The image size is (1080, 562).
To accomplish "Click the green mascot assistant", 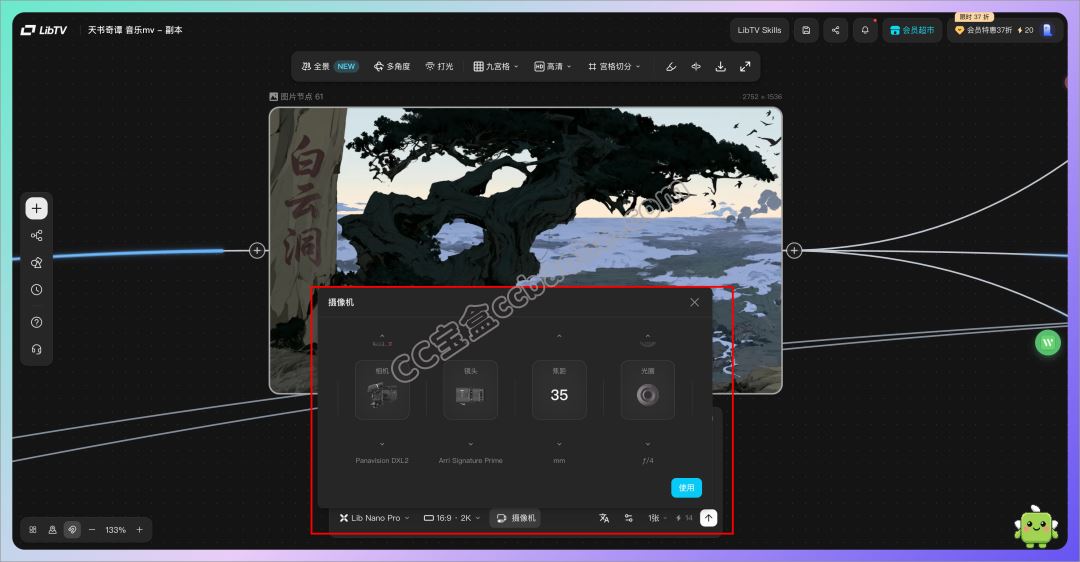I will tap(1036, 528).
